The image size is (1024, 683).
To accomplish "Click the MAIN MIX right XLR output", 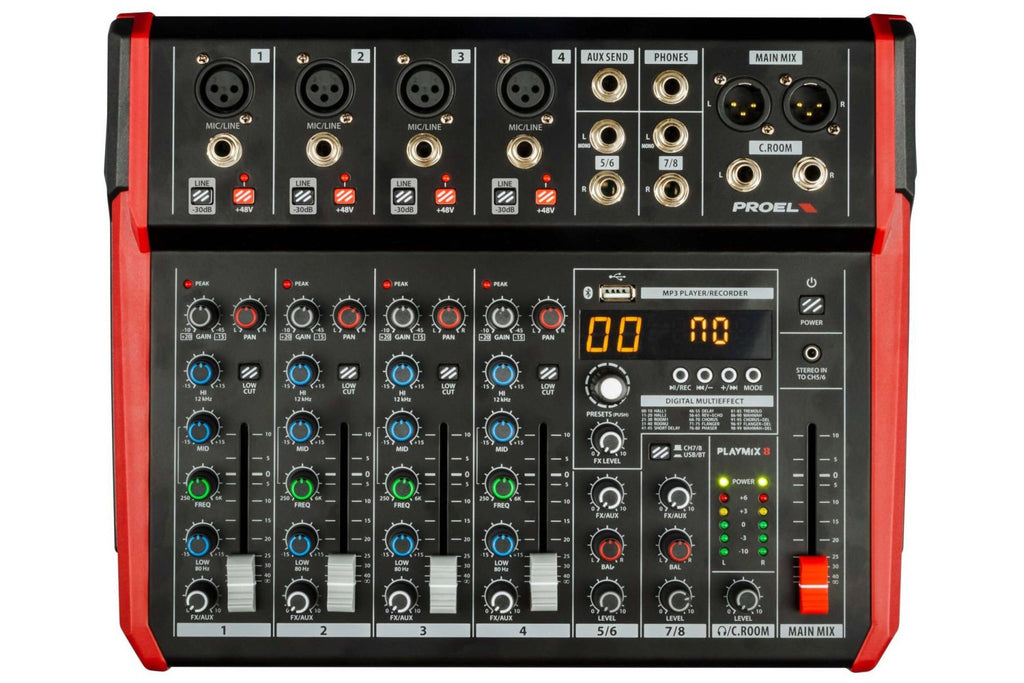I will click(x=810, y=104).
